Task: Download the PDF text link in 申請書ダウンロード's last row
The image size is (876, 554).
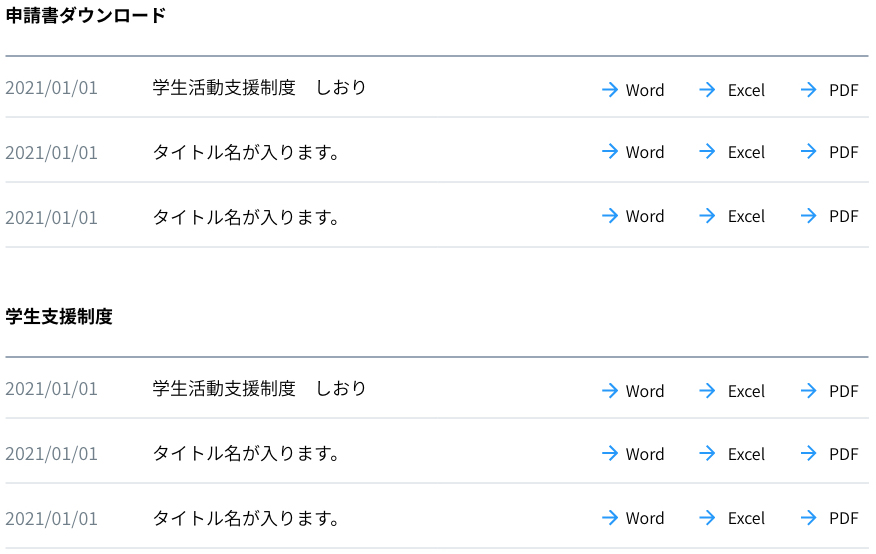Action: (843, 217)
